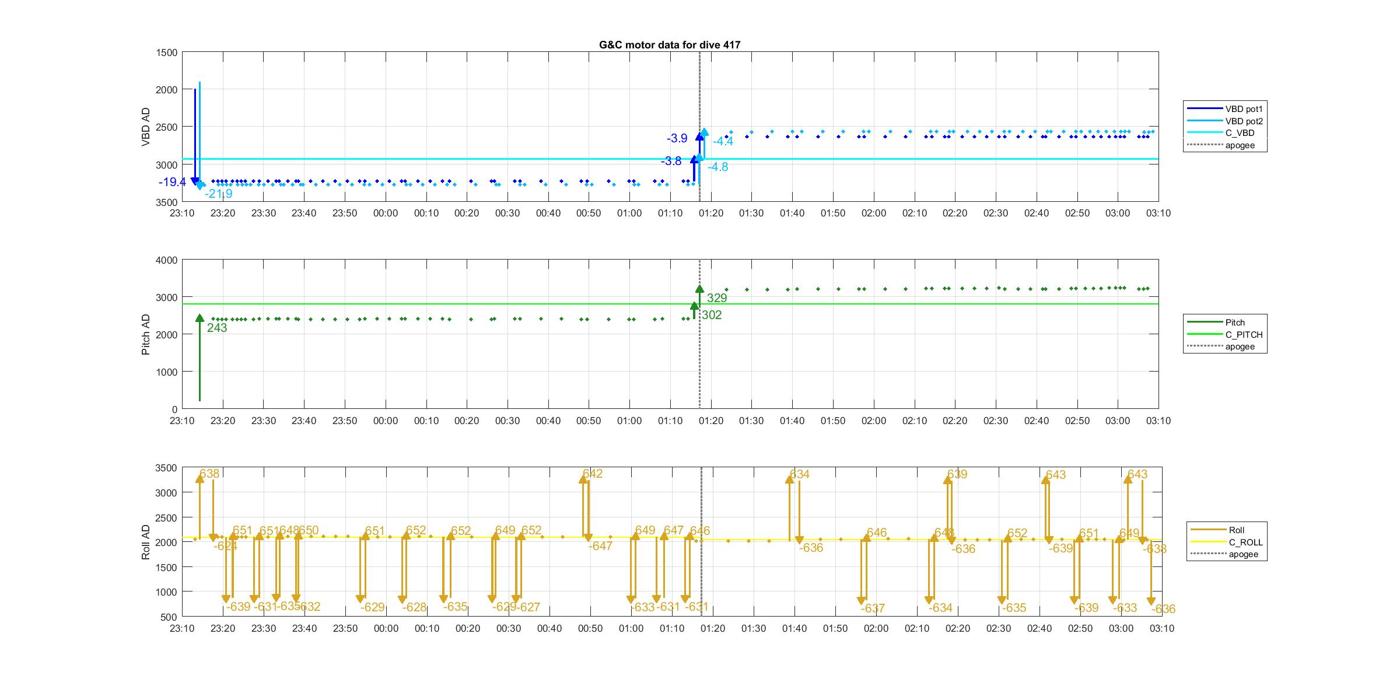Click the 'VBD AD' y-axis label

pos(146,127)
